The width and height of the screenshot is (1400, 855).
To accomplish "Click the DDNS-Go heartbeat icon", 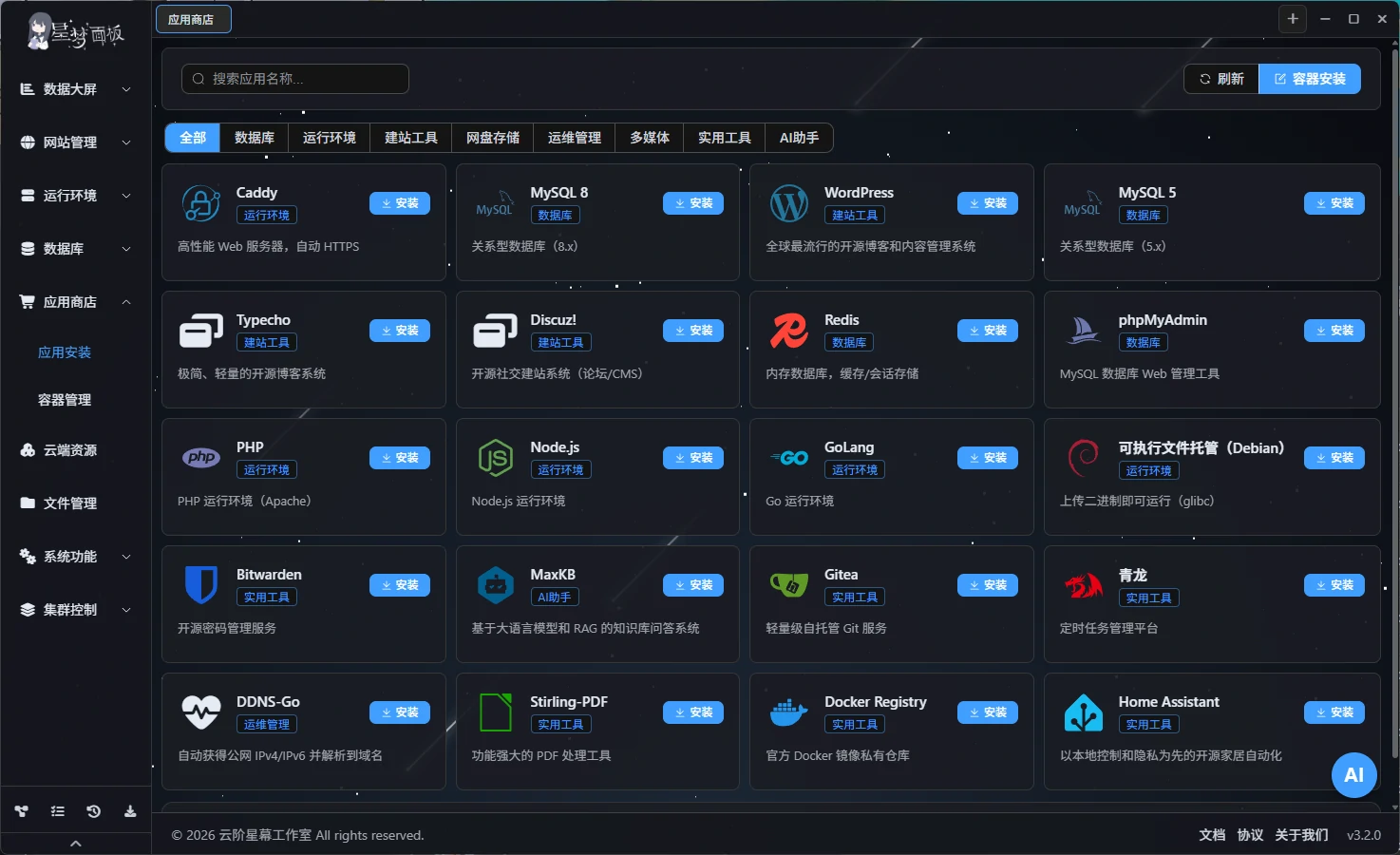I will [201, 712].
